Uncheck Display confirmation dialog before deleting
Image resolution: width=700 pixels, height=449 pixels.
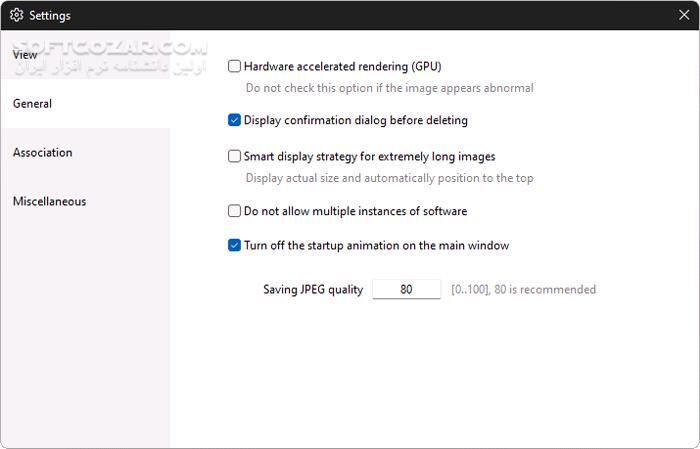pyautogui.click(x=235, y=121)
